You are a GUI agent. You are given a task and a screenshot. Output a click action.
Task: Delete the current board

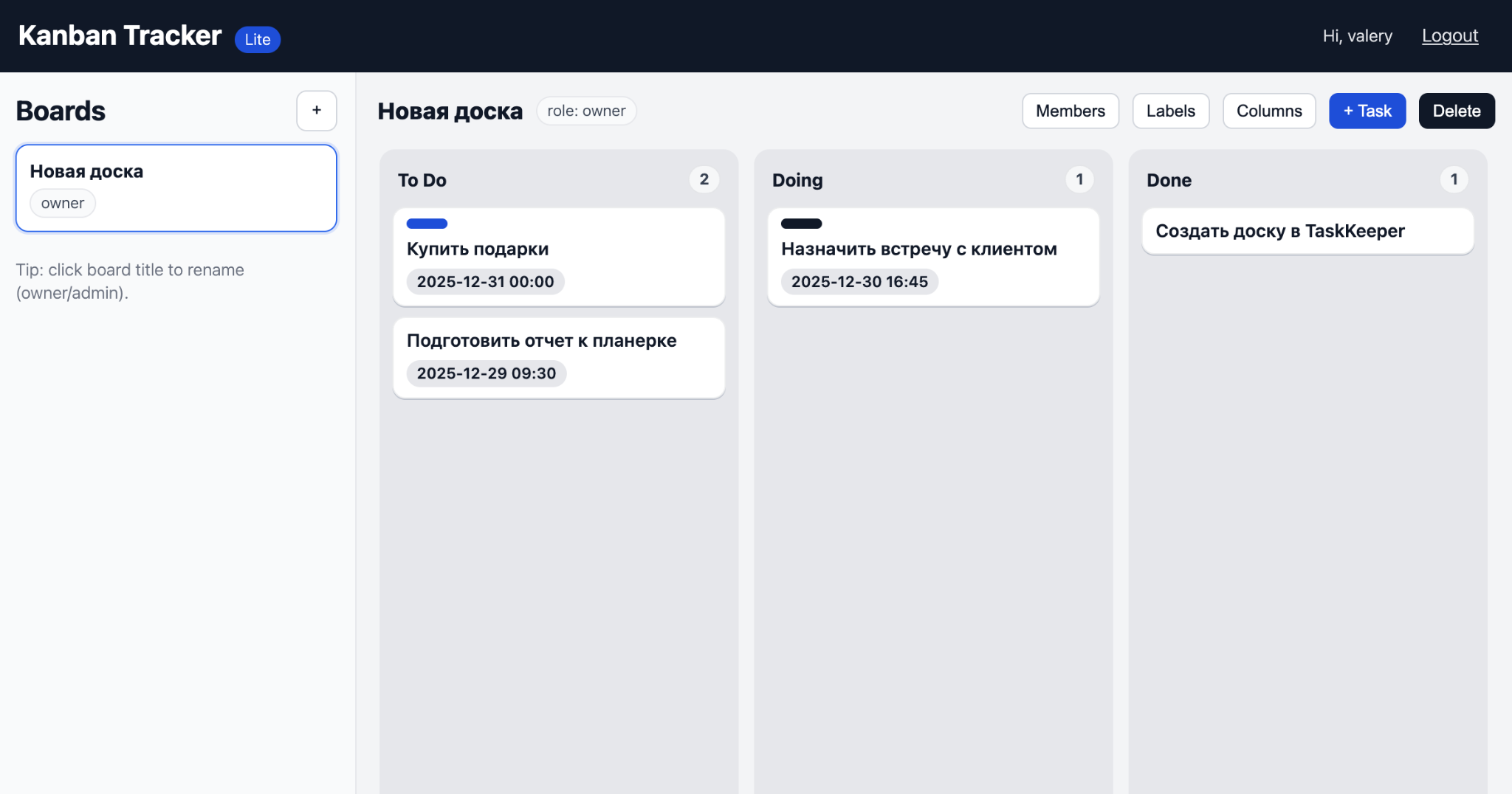tap(1456, 111)
